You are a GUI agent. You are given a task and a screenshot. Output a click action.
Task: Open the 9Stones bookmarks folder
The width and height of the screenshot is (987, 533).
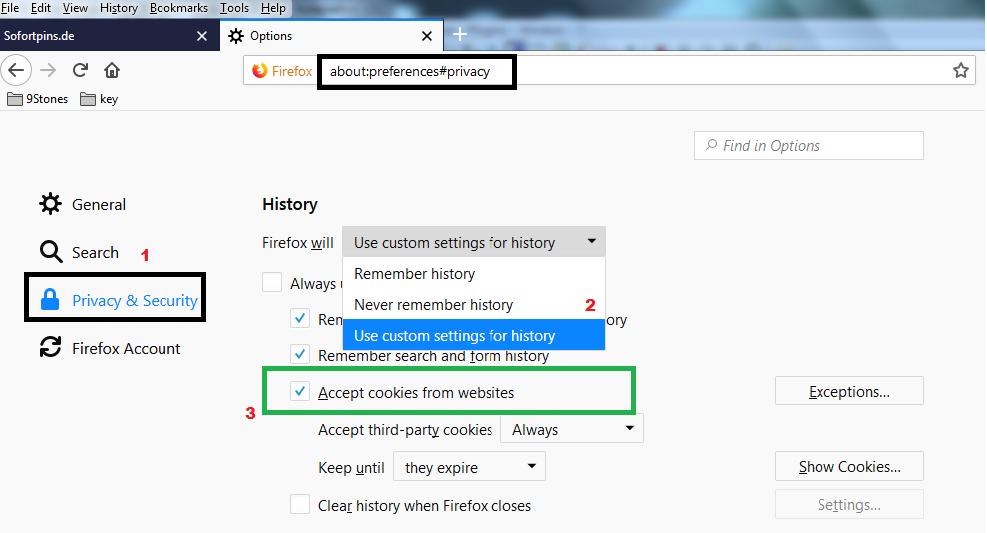pyautogui.click(x=37, y=99)
